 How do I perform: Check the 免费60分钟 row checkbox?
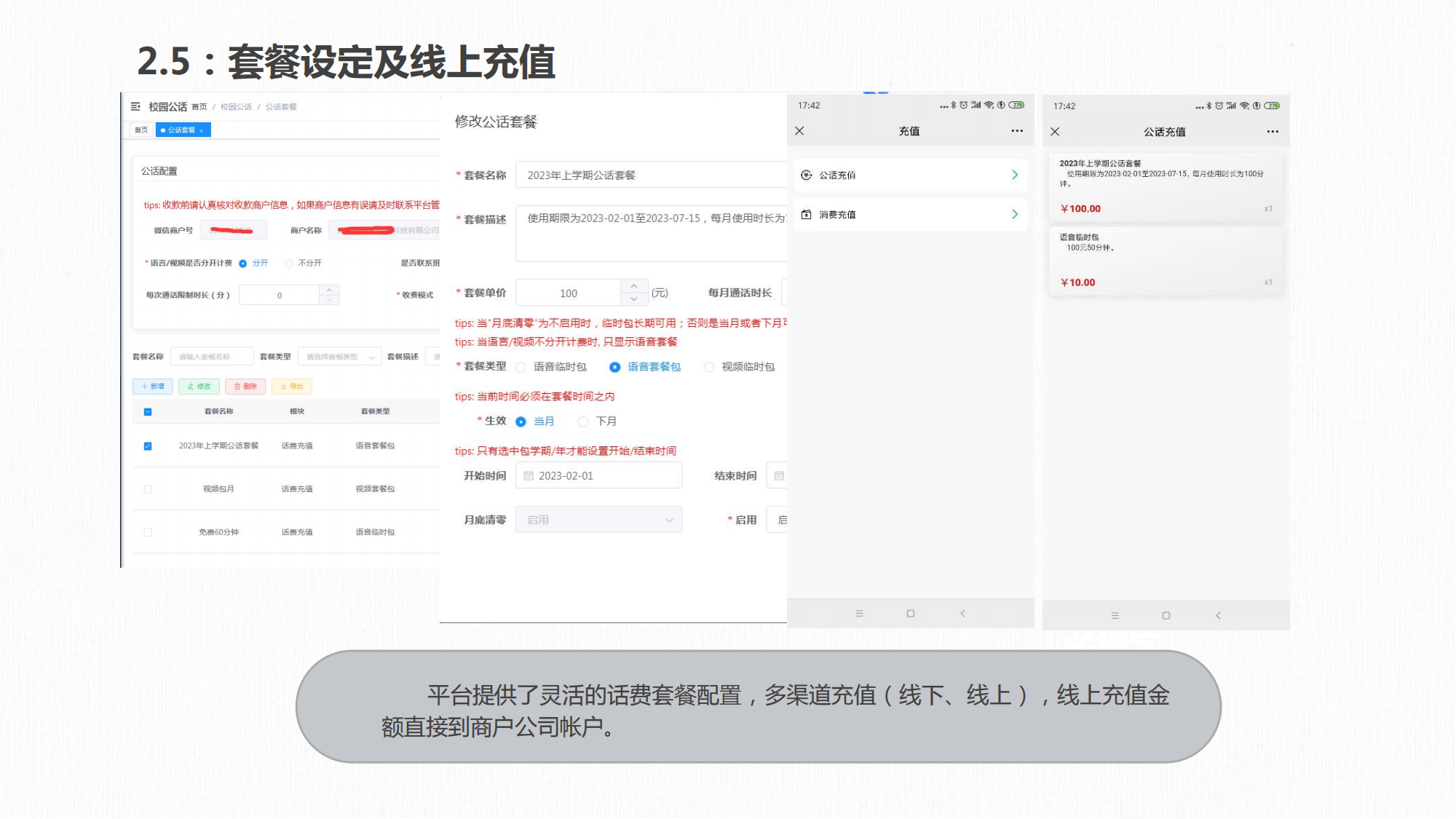tap(148, 532)
